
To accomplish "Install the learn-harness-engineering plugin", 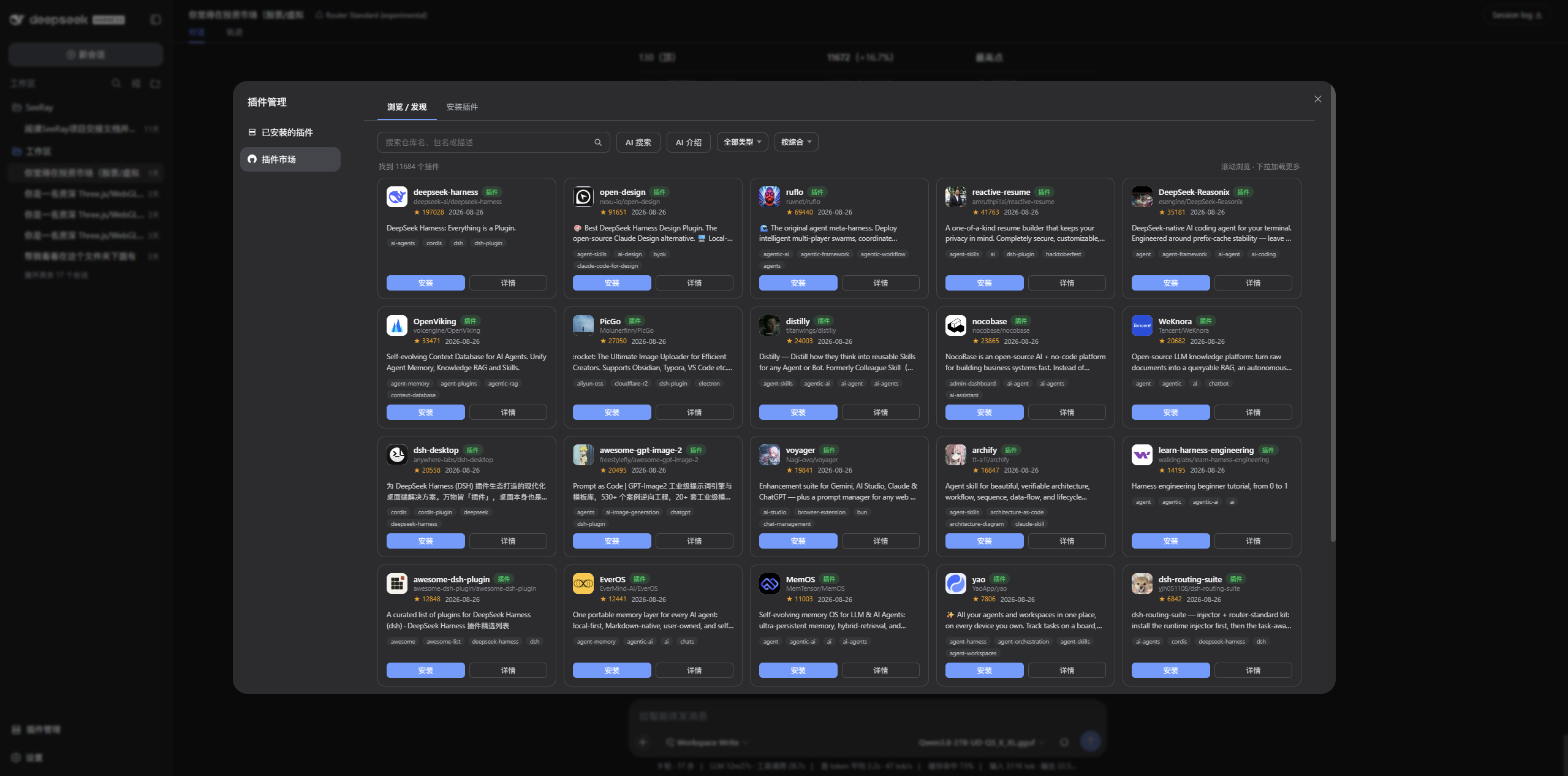I will 1171,541.
